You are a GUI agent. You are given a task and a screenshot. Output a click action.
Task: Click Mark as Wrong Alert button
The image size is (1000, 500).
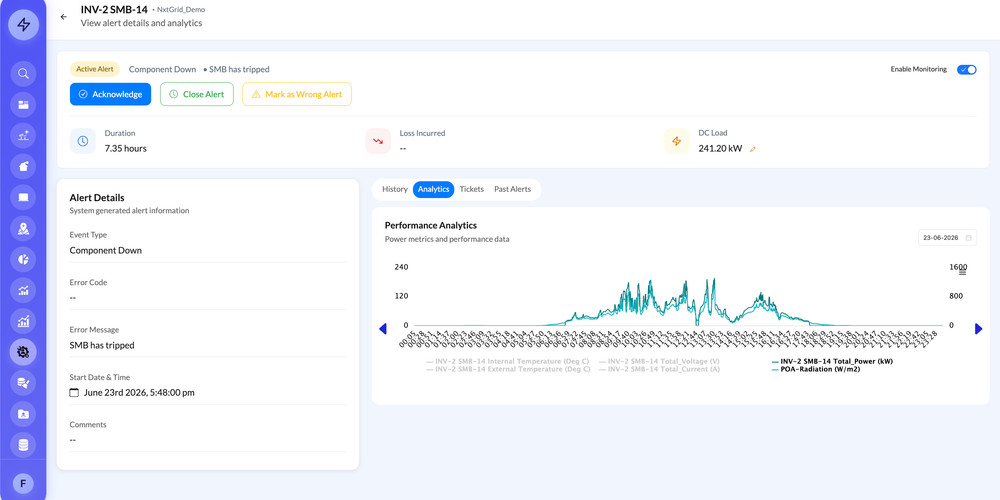point(297,94)
